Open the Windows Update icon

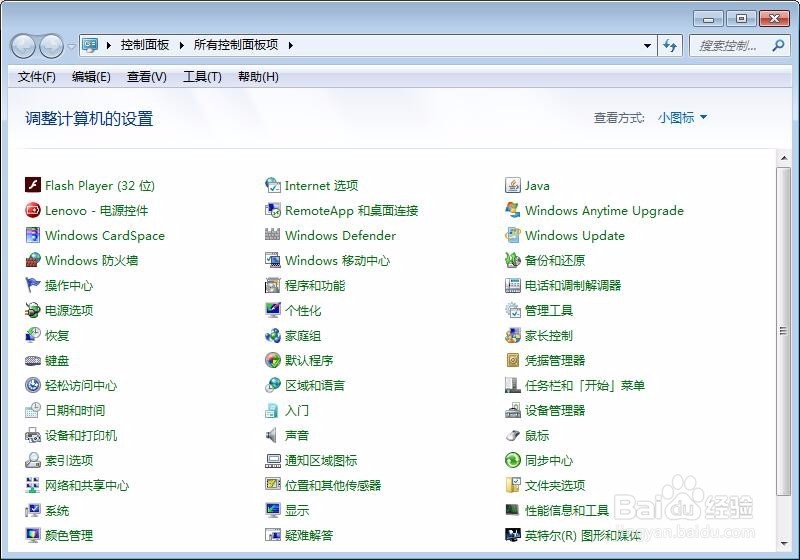click(513, 235)
